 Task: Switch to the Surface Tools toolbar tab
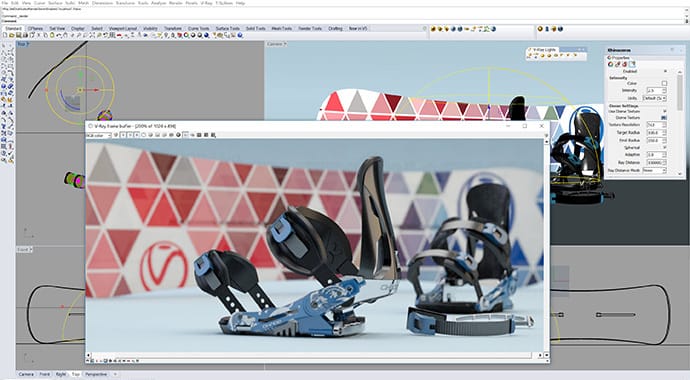click(x=228, y=28)
